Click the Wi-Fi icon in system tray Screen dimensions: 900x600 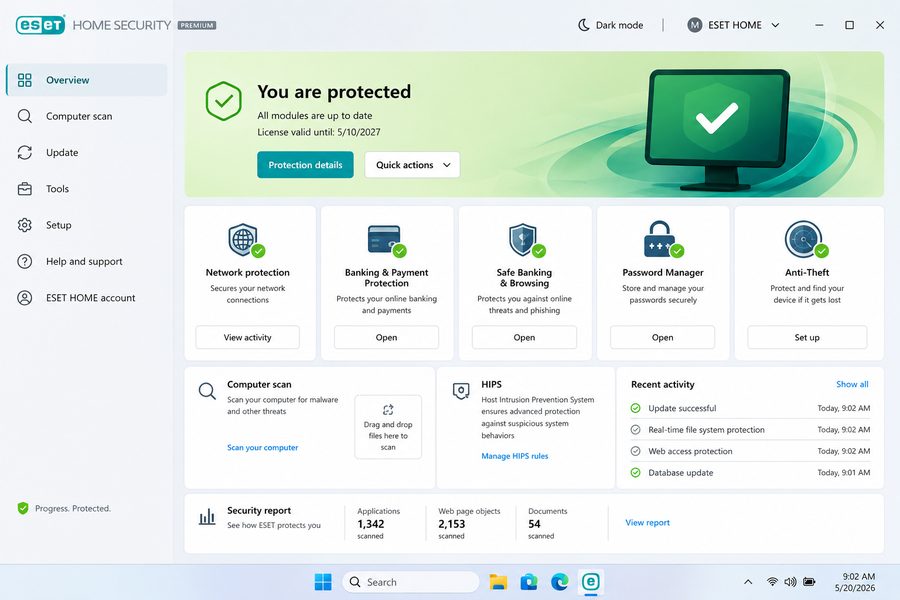772,582
